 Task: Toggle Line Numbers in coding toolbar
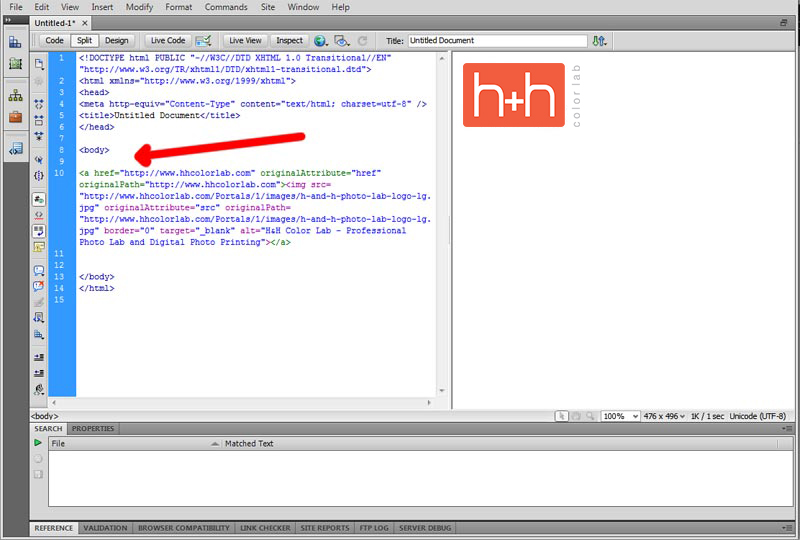pos(39,200)
